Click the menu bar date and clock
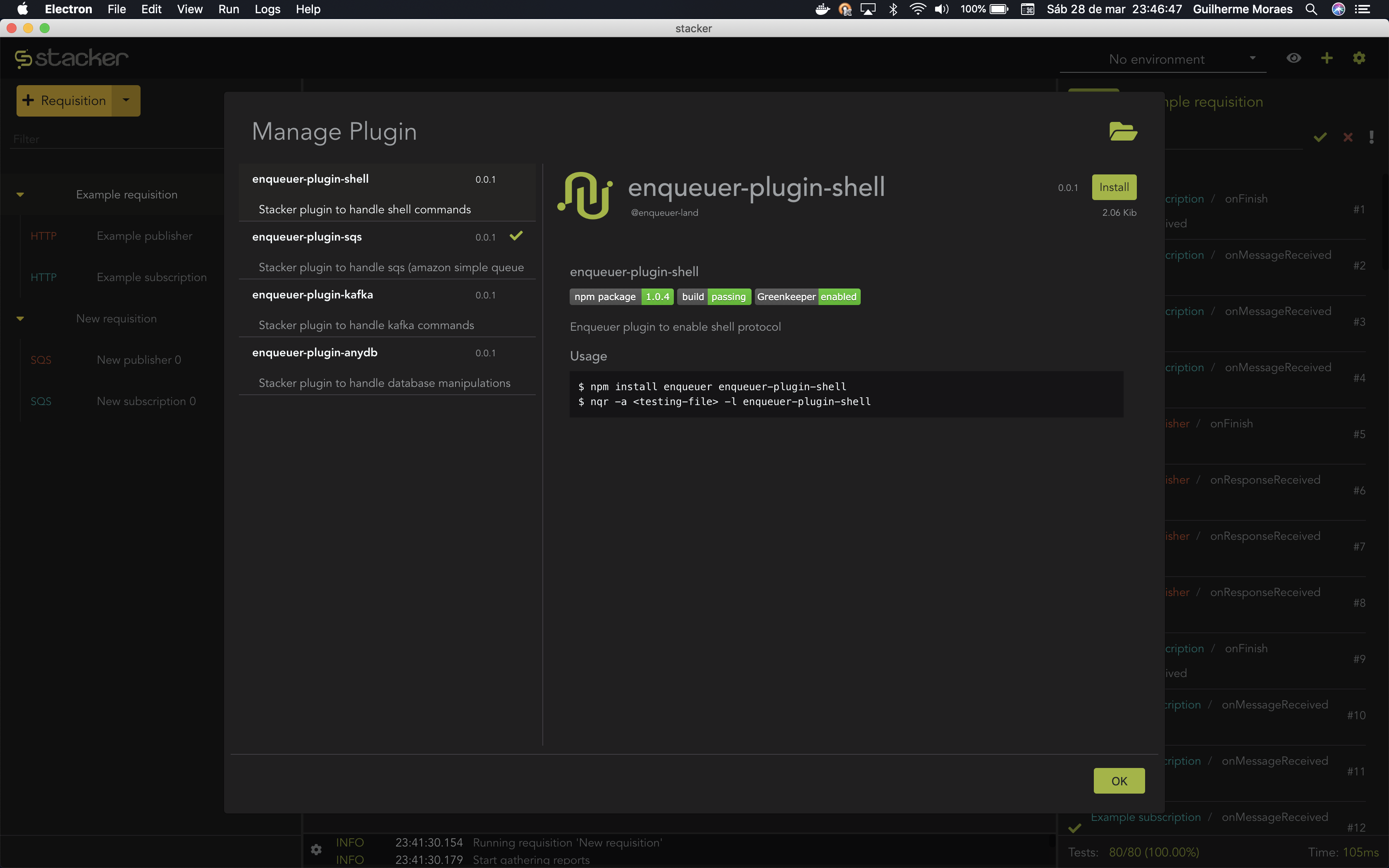The width and height of the screenshot is (1389, 868). click(x=1114, y=9)
